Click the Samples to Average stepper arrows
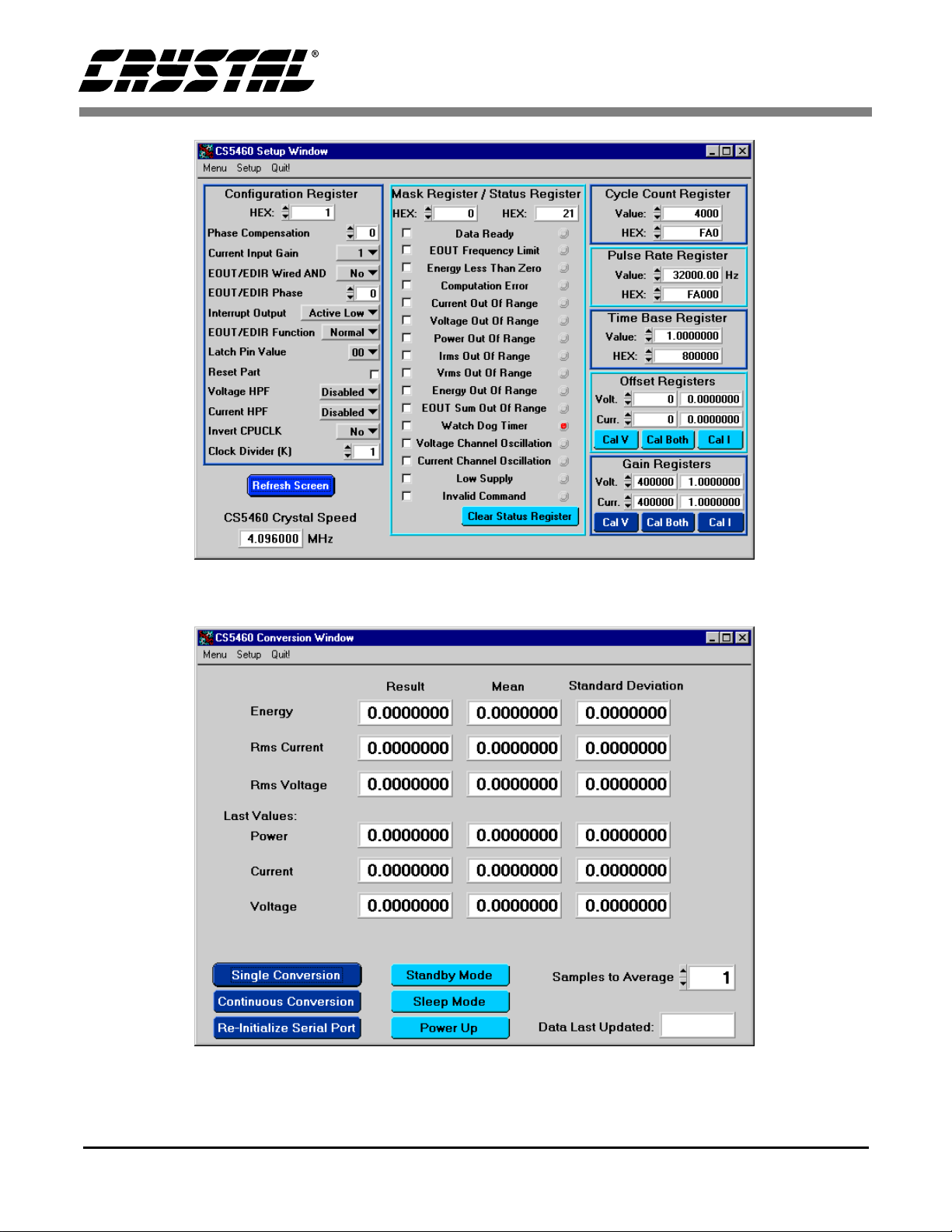This screenshot has height=1232, width=952. 683,977
